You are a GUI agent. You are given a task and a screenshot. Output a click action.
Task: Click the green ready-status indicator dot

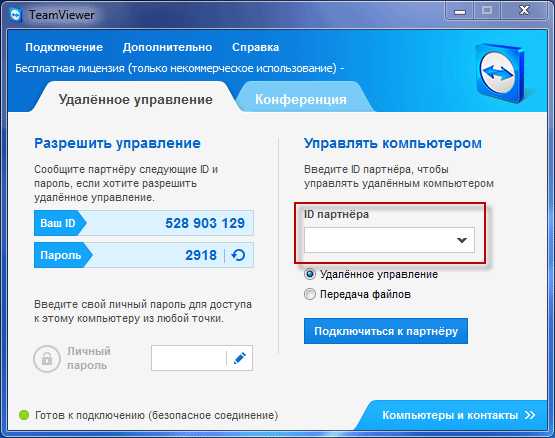pyautogui.click(x=24, y=415)
